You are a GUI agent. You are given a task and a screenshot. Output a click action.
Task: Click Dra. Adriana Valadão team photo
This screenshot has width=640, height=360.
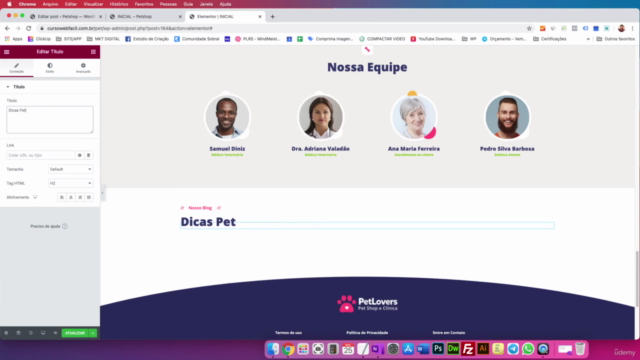[320, 117]
